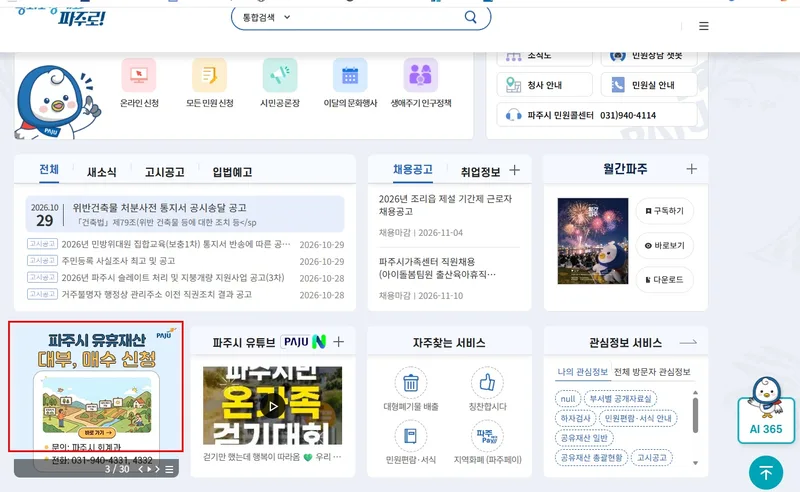
Task: Open 지역화폐 (파주페이) icon
Action: click(x=487, y=436)
